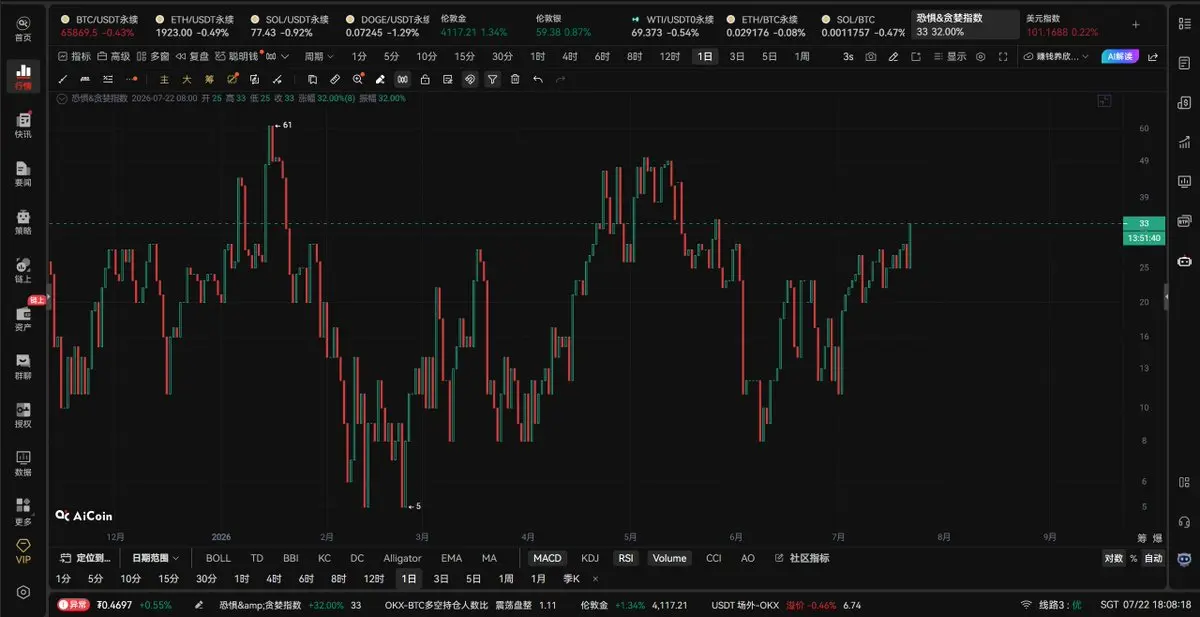Screen dimensions: 1200x617
Task: Enable 对数 logarithmic scale
Action: coord(1113,558)
